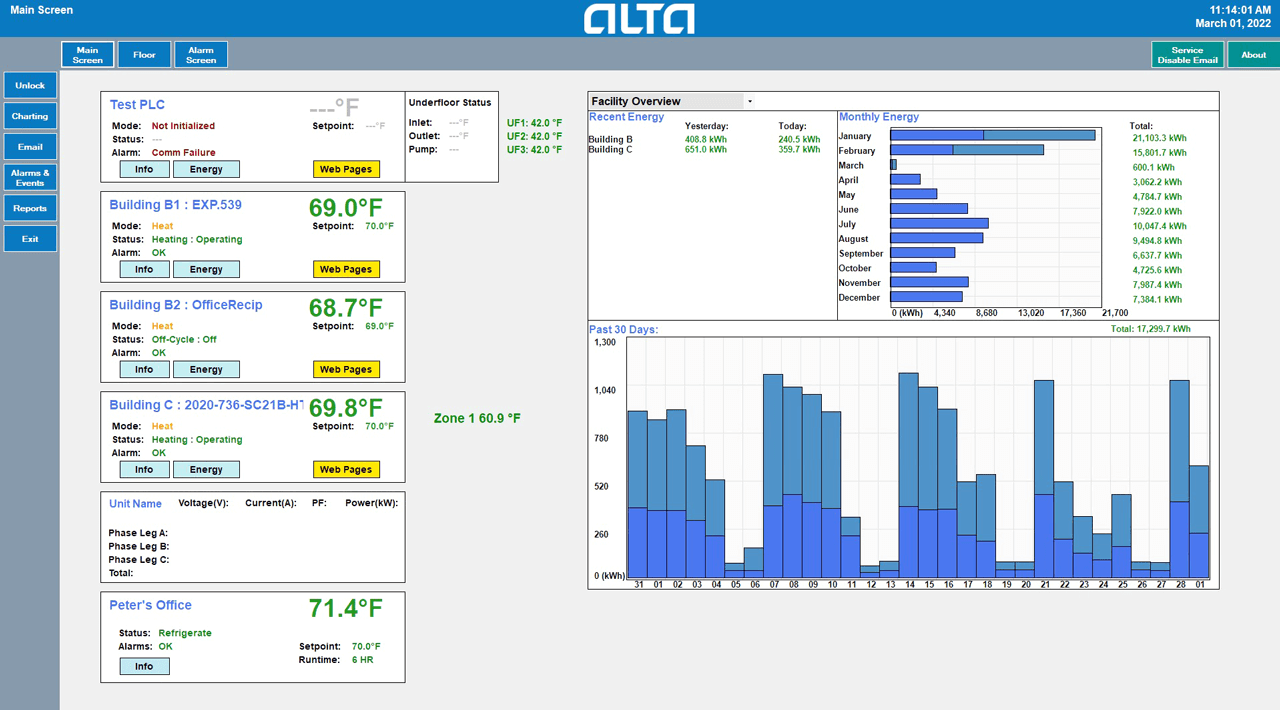The image size is (1280, 710).
Task: Open the Alarm Screen tab
Action: click(x=200, y=54)
